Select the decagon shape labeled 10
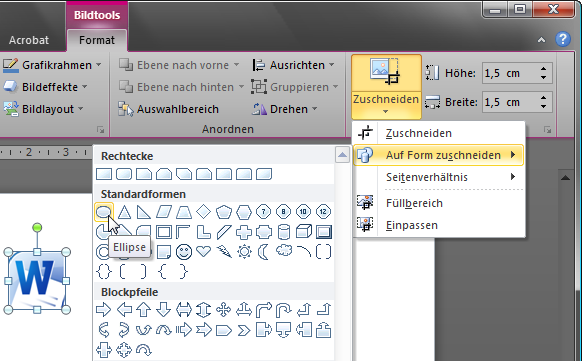This screenshot has height=361, width=582. click(303, 212)
